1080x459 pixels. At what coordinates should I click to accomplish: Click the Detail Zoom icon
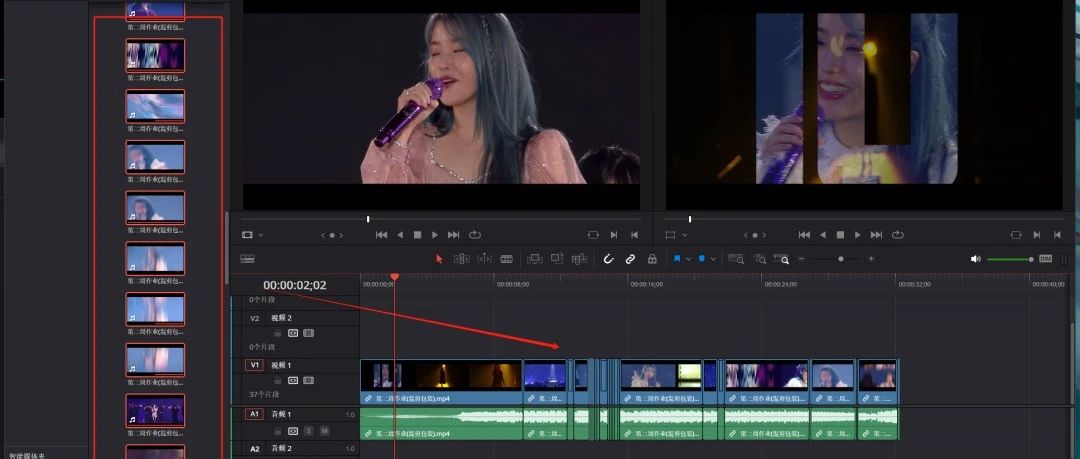[759, 259]
